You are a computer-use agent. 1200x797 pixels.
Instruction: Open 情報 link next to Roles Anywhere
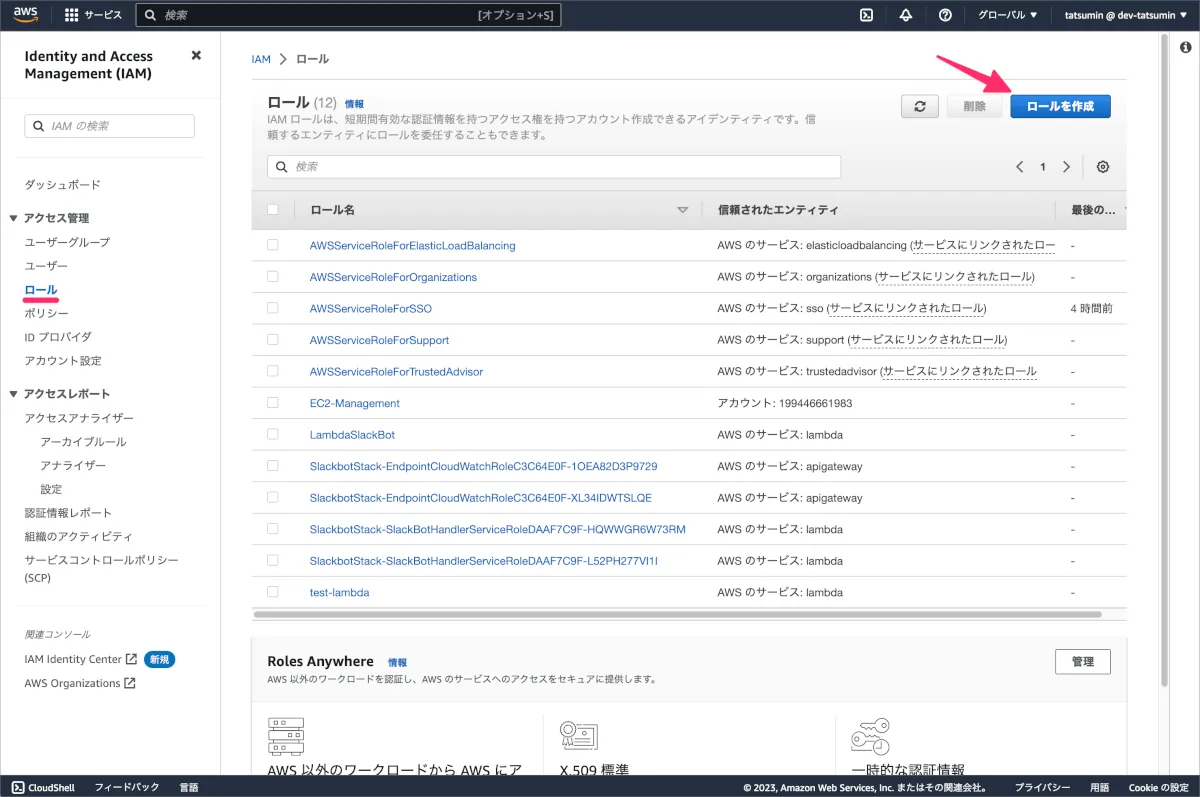[397, 662]
